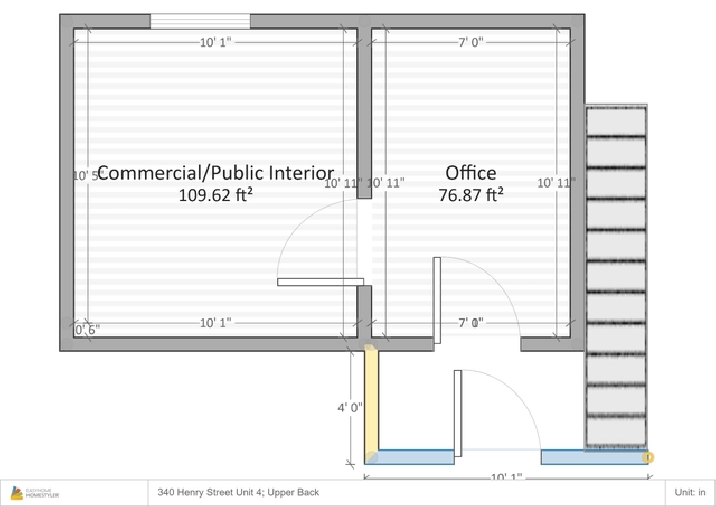
Task: Click the 76.87 ft² area text
Action: [471, 196]
